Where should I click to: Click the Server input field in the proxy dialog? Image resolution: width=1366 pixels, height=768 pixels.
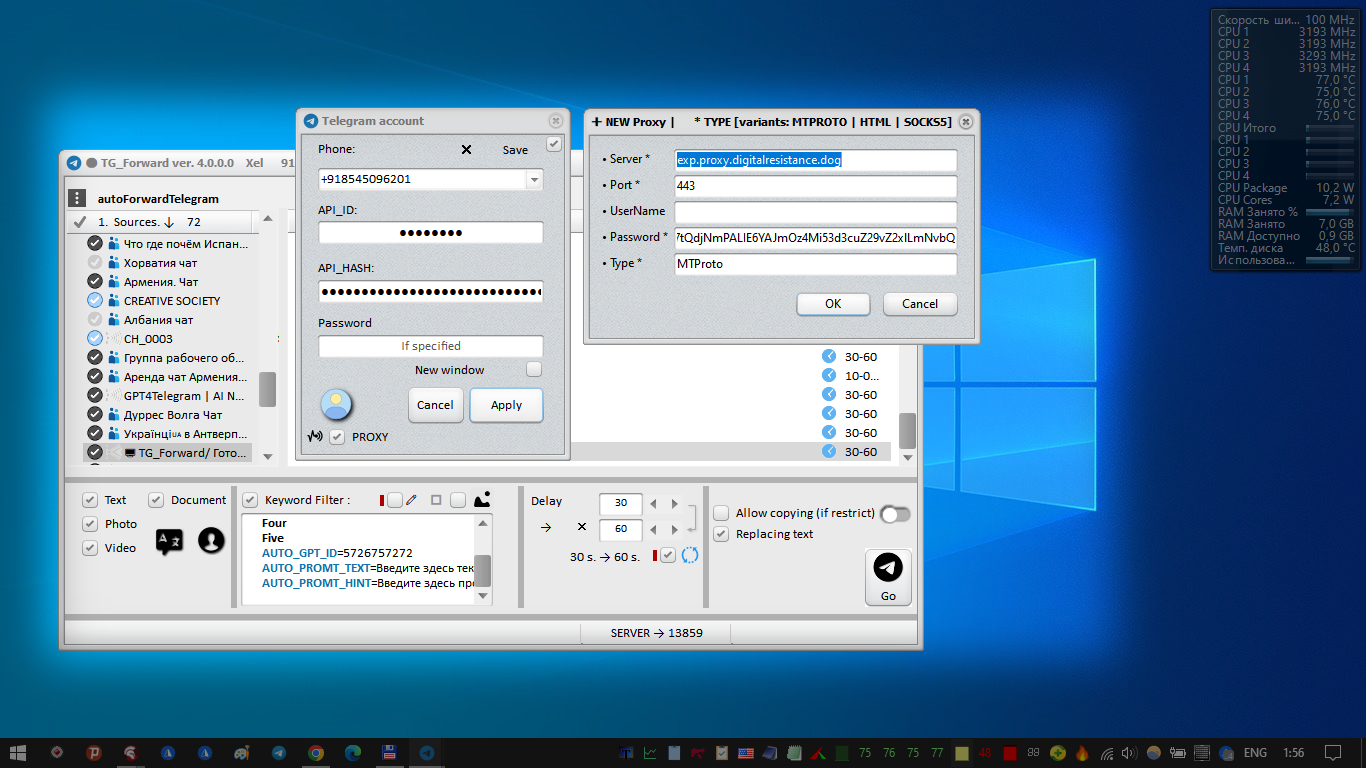(815, 159)
